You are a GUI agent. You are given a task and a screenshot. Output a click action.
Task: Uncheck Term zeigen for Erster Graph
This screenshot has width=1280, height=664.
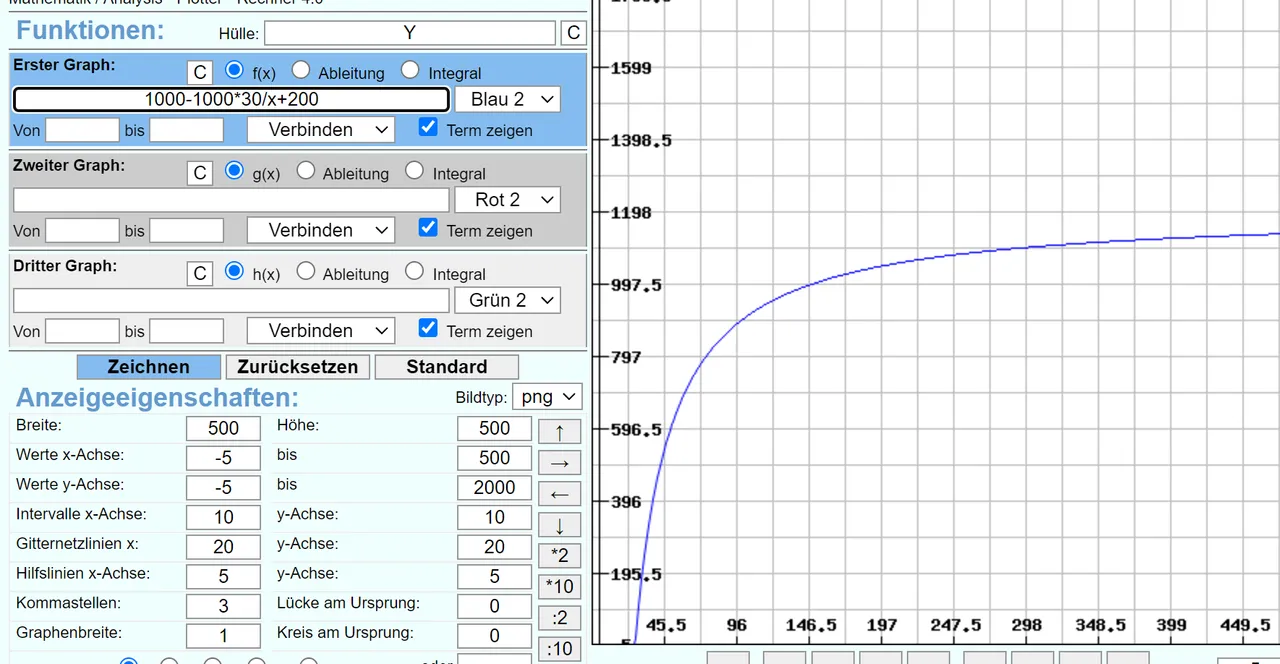(x=428, y=127)
